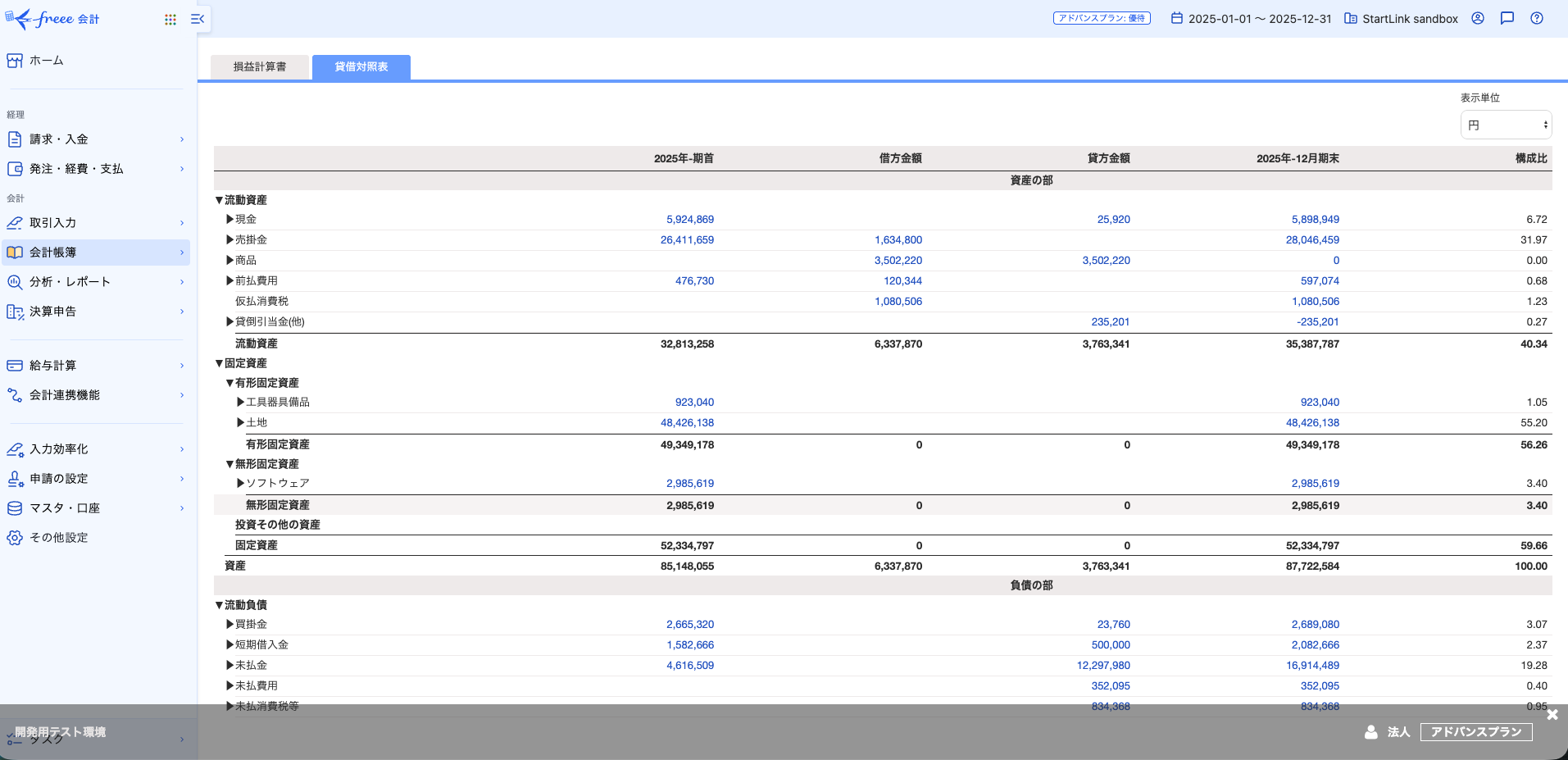This screenshot has height=760, width=1568.
Task: Open the 給与計算 menu
Action: click(x=97, y=366)
